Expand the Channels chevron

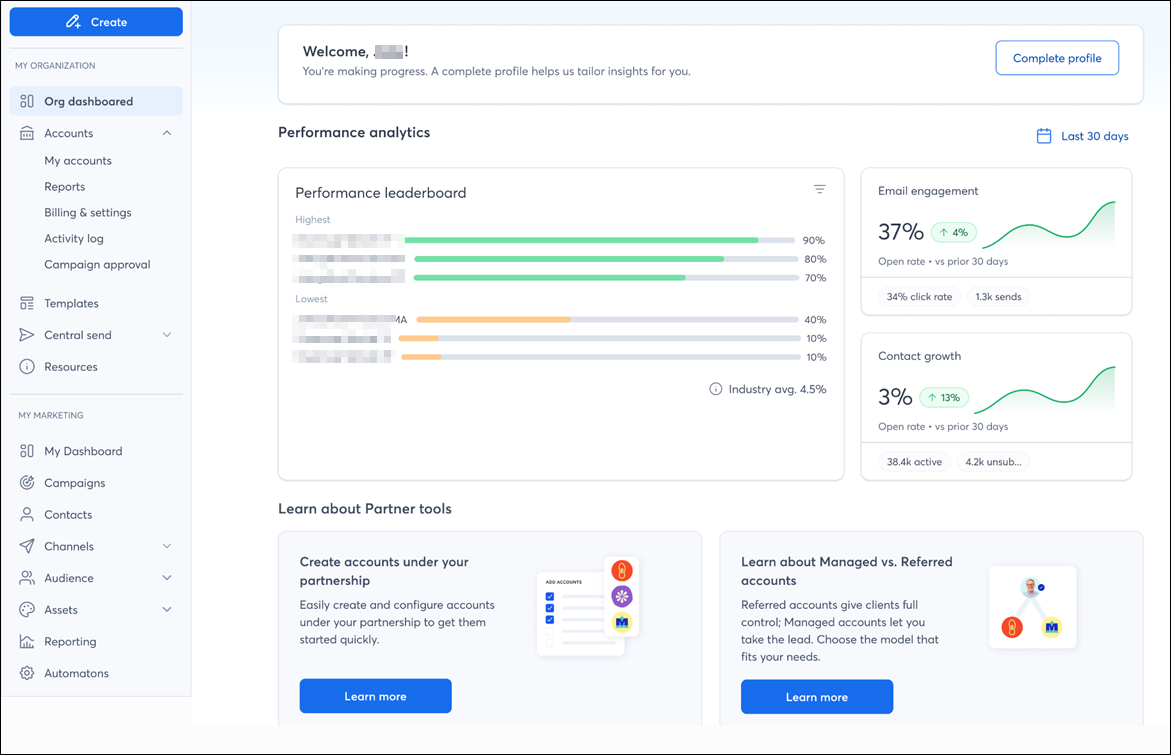[167, 546]
